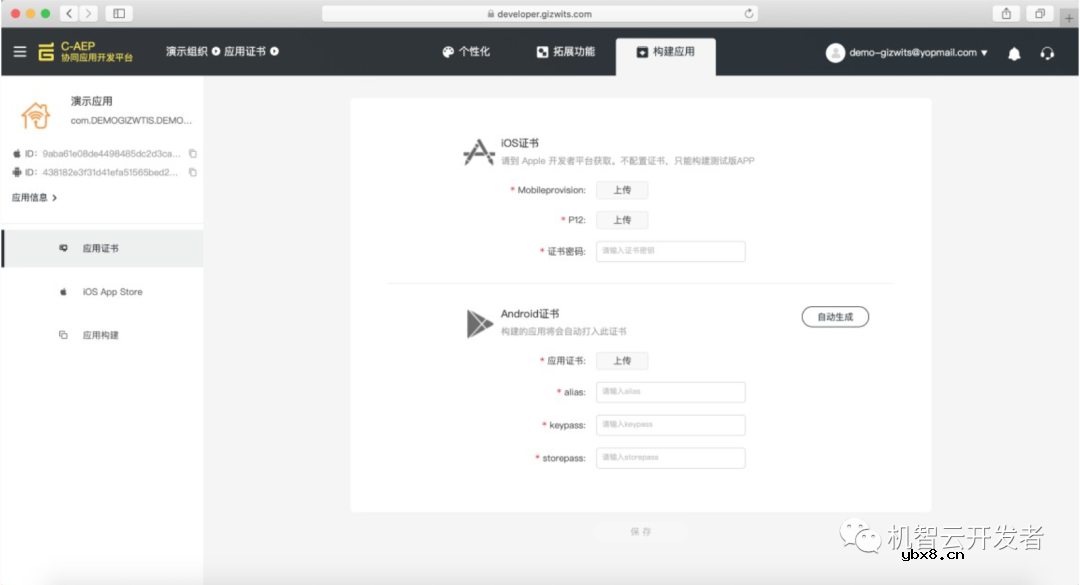This screenshot has height=585, width=1080.
Task: Expand 应用信息 in the app panel
Action: [30, 196]
